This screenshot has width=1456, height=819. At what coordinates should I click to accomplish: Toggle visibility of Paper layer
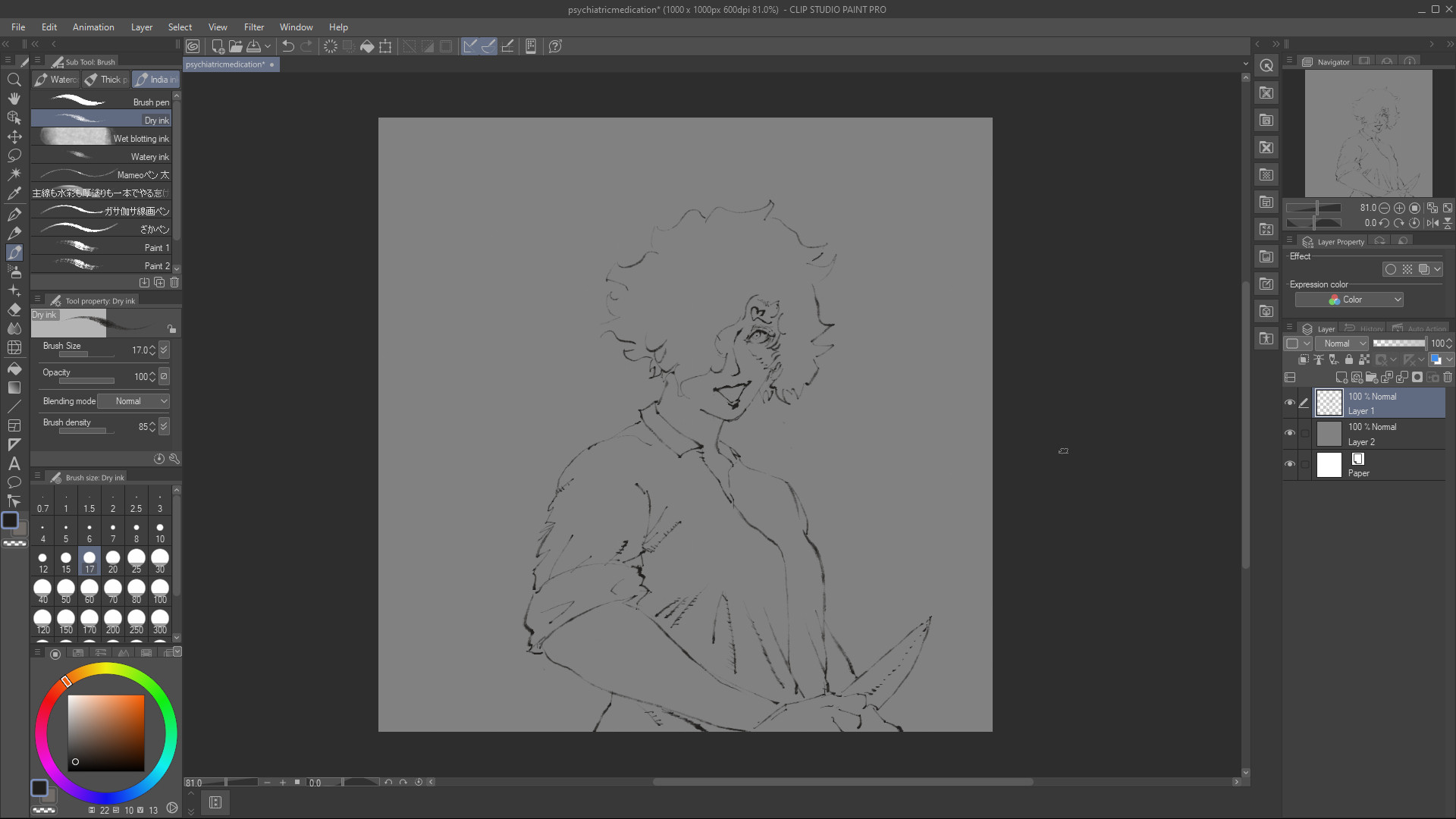pos(1290,464)
